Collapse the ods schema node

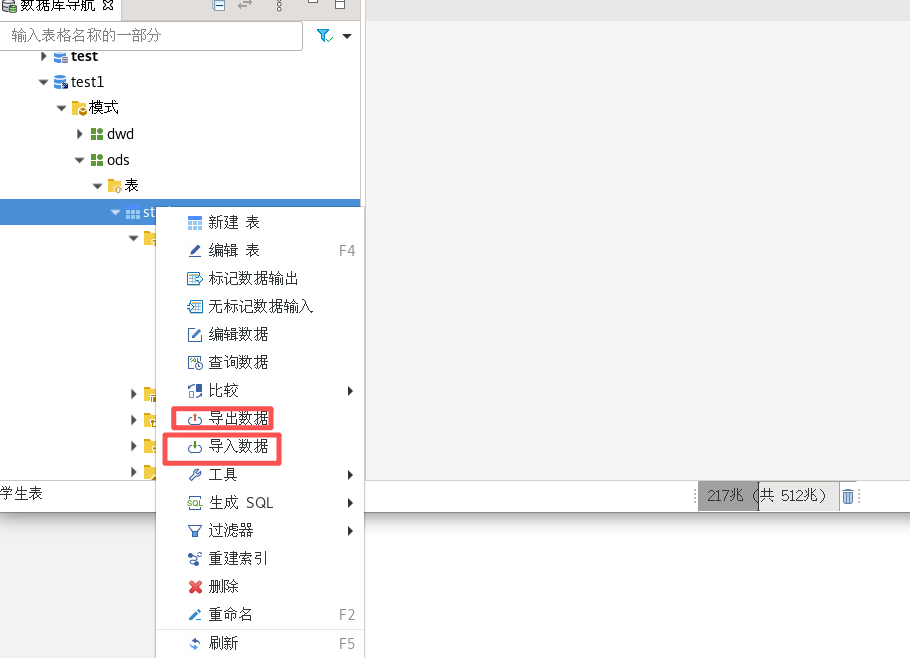tap(80, 160)
